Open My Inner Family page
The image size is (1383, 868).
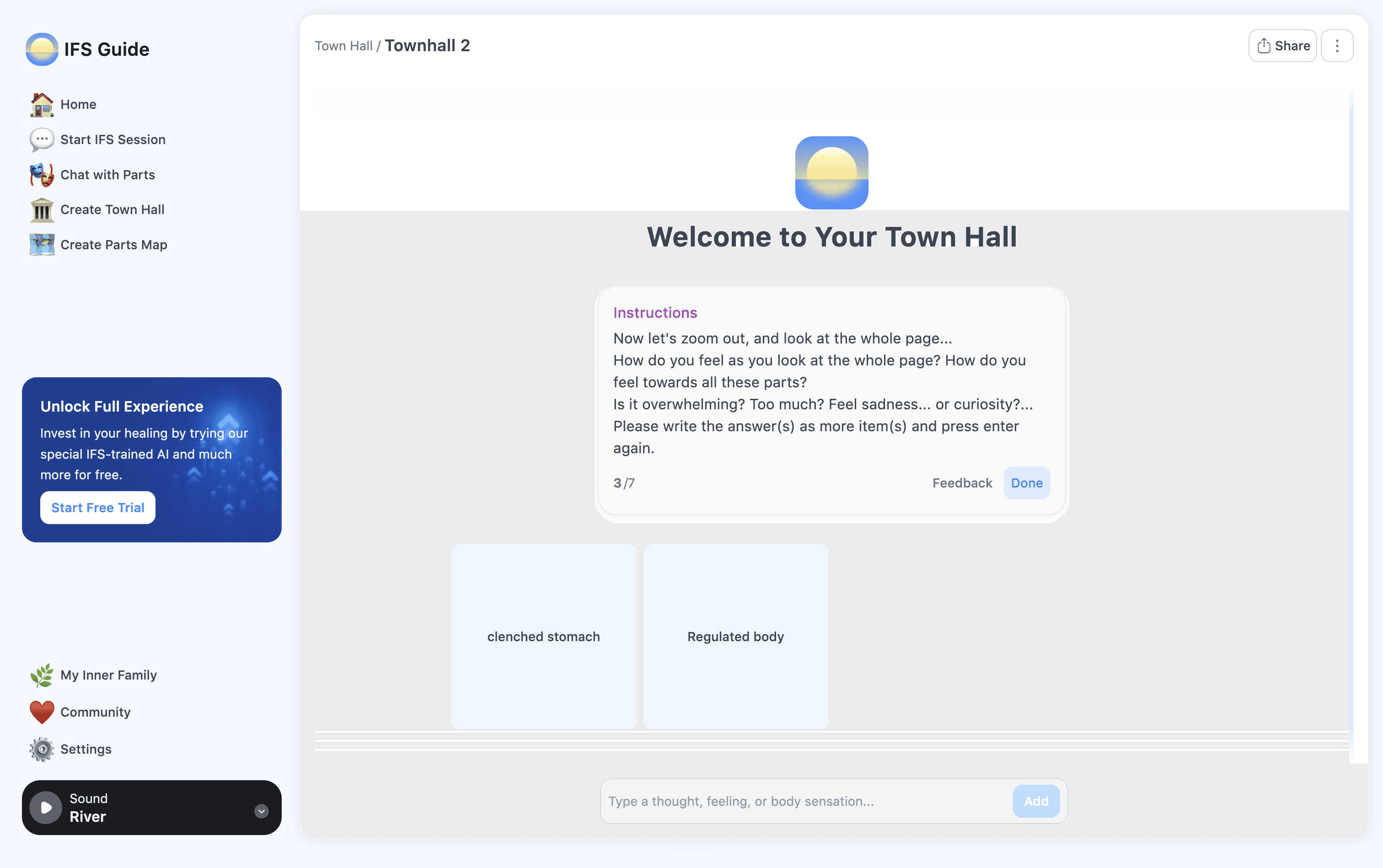click(108, 675)
